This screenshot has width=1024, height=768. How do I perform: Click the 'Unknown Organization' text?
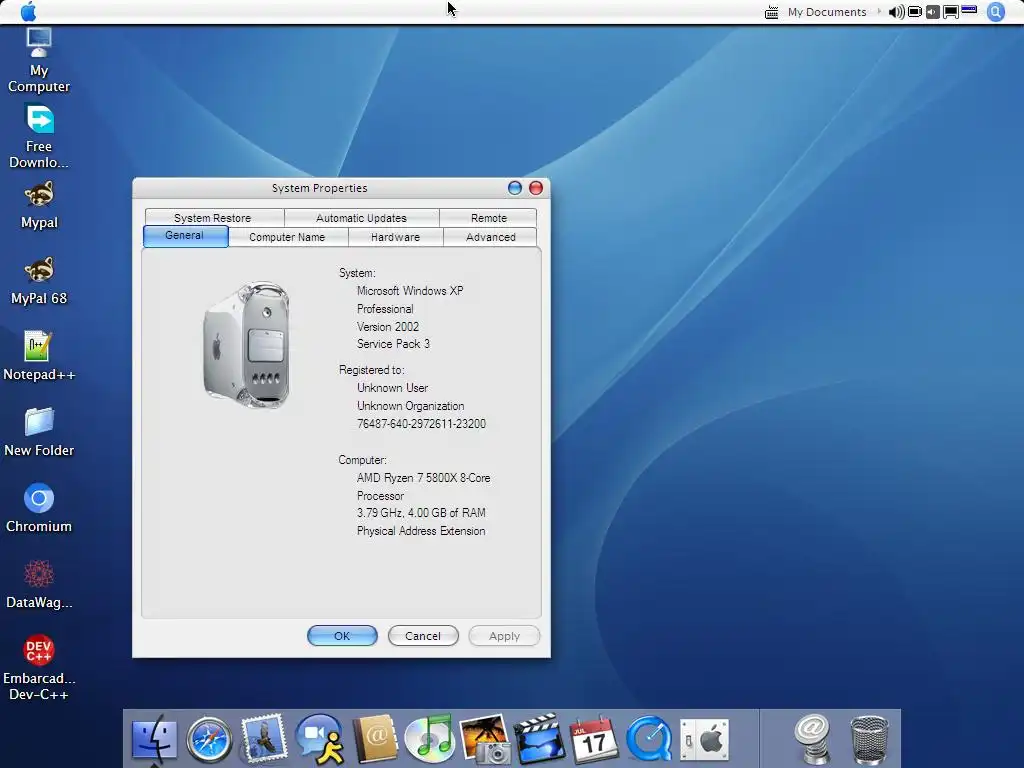pos(411,406)
